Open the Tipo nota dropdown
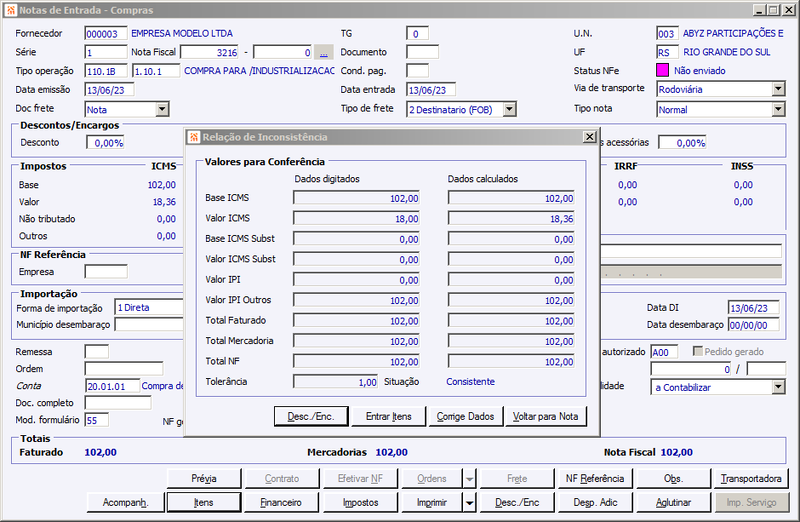800x522 pixels. (x=778, y=109)
